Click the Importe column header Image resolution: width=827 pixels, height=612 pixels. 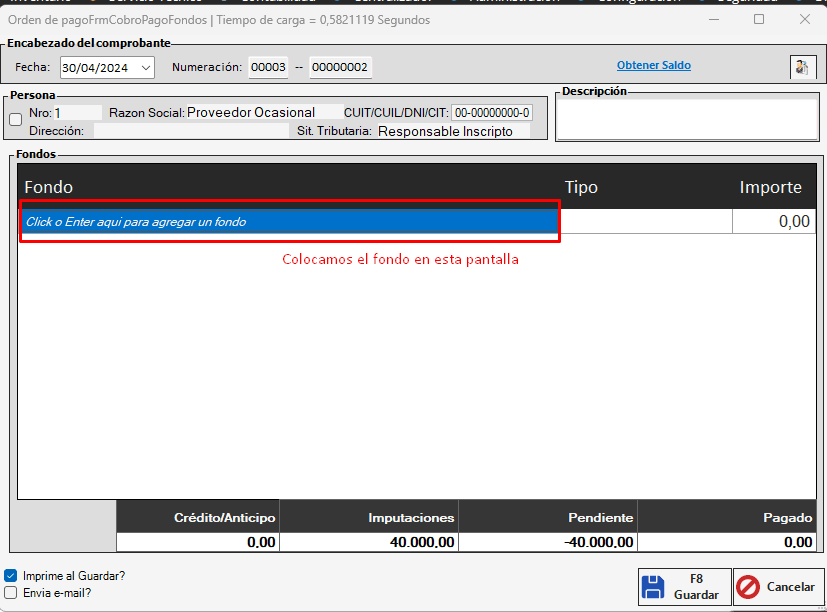770,187
